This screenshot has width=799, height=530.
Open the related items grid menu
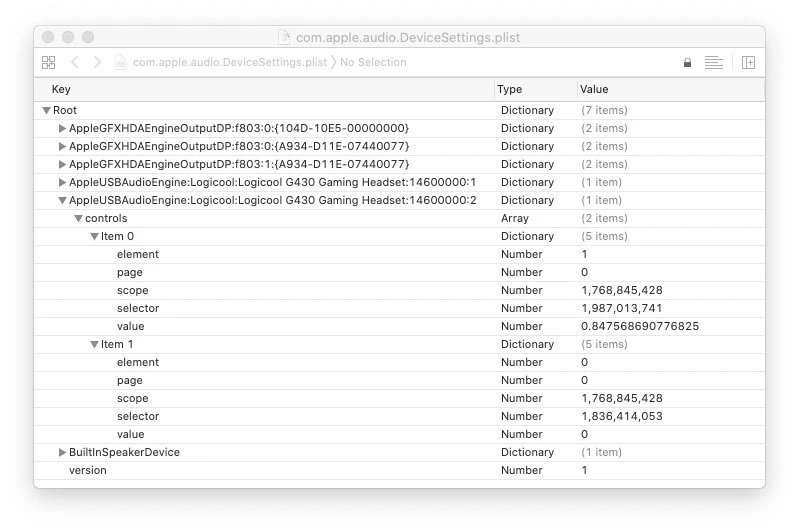click(x=48, y=62)
